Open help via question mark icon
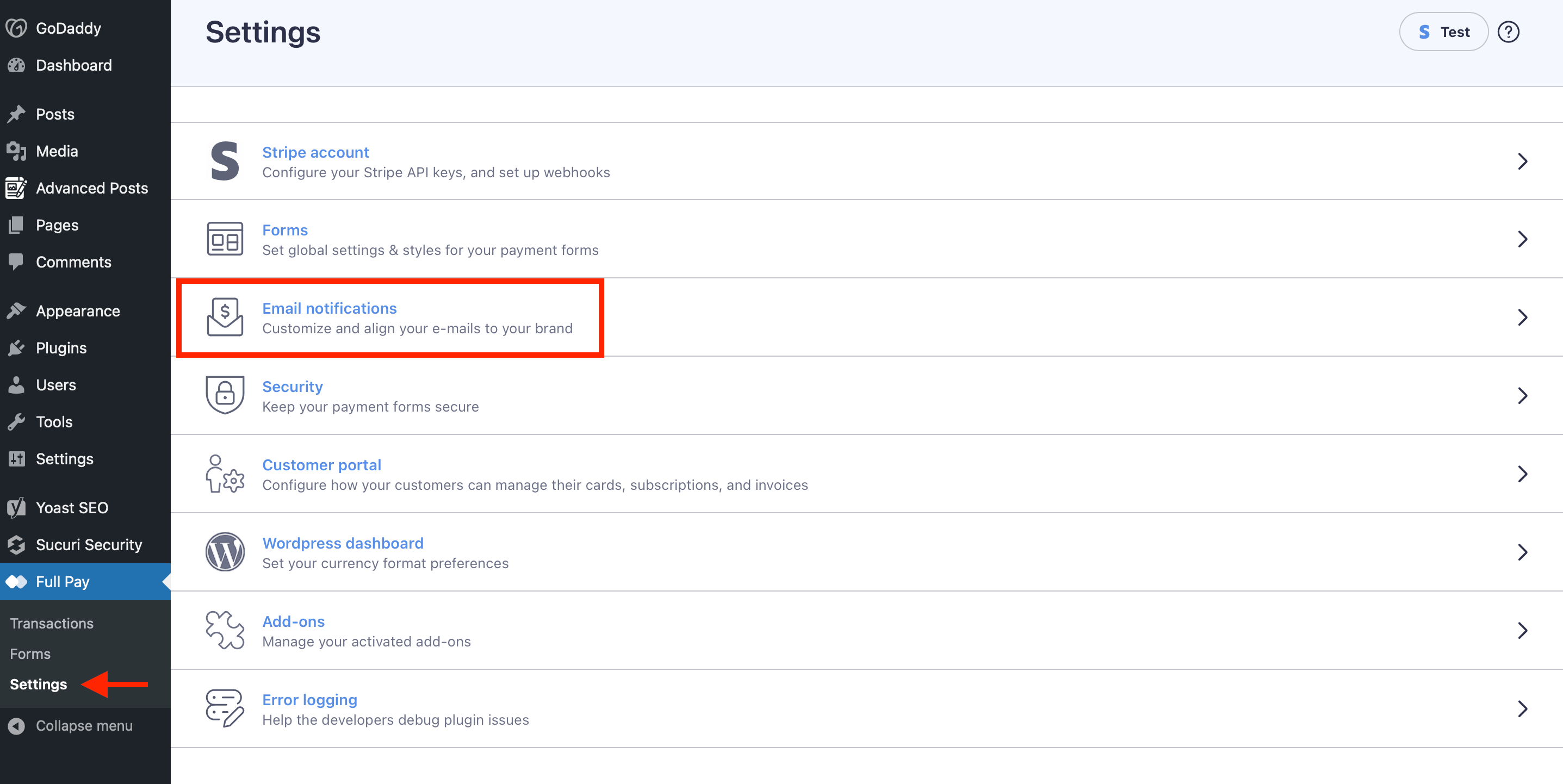Viewport: 1563px width, 784px height. click(x=1509, y=32)
